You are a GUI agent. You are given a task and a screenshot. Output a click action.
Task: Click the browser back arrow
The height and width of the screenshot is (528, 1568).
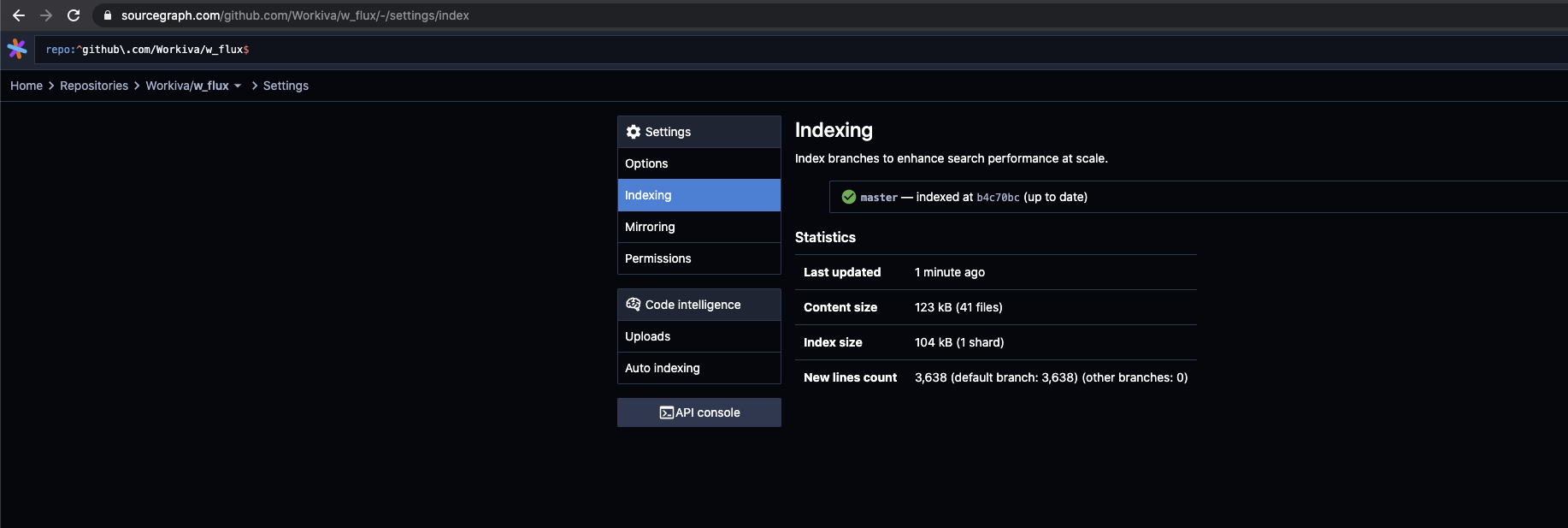coord(19,15)
